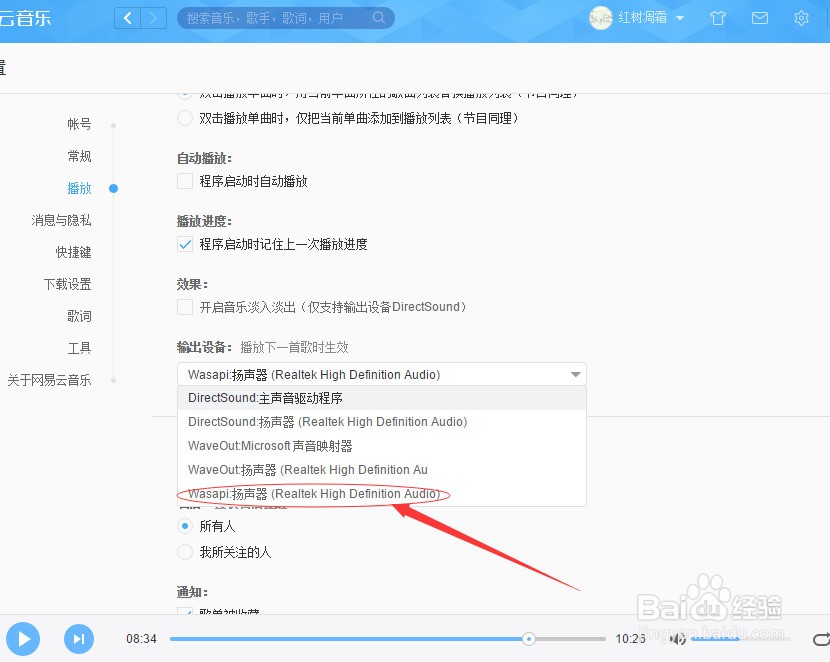
Task: Go forward with the right arrow button
Action: pos(154,18)
